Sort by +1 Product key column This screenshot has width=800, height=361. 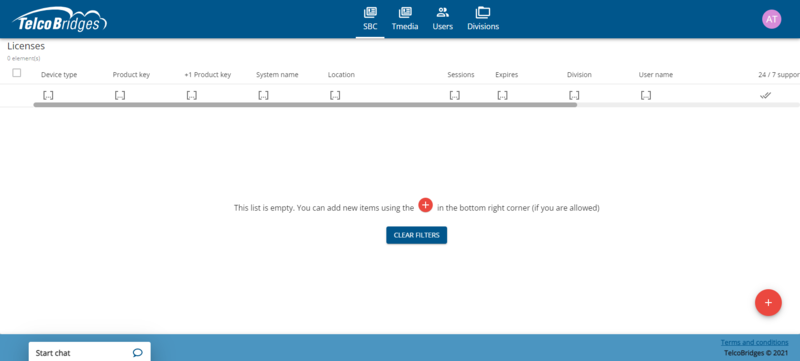208,74
